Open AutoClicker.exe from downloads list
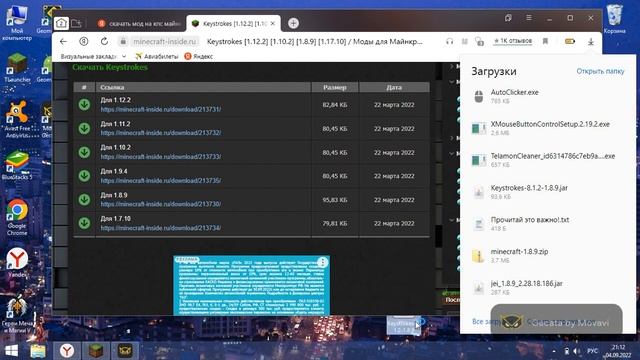The height and width of the screenshot is (360, 640). tap(548, 96)
